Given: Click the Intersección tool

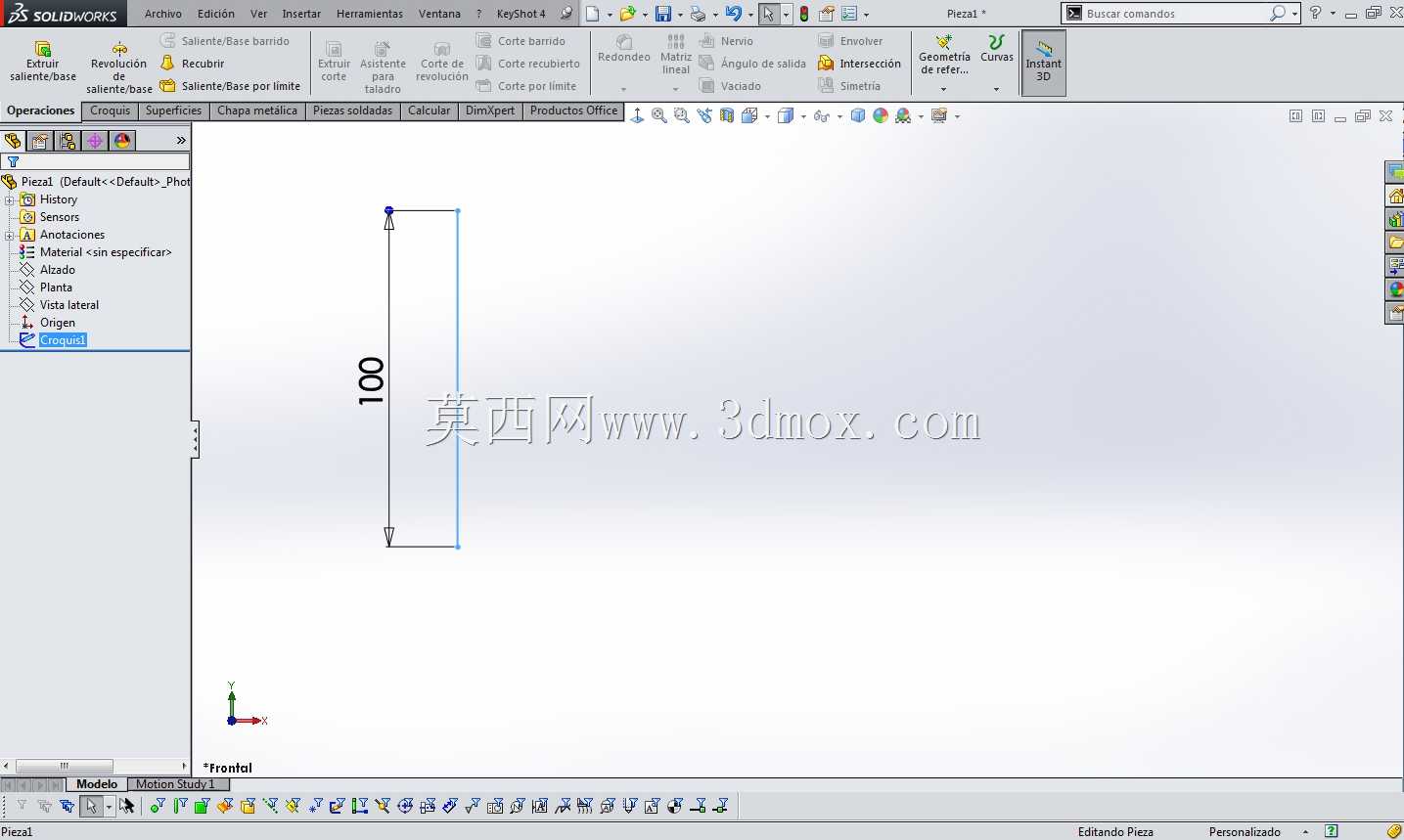Looking at the screenshot, I should [x=860, y=64].
